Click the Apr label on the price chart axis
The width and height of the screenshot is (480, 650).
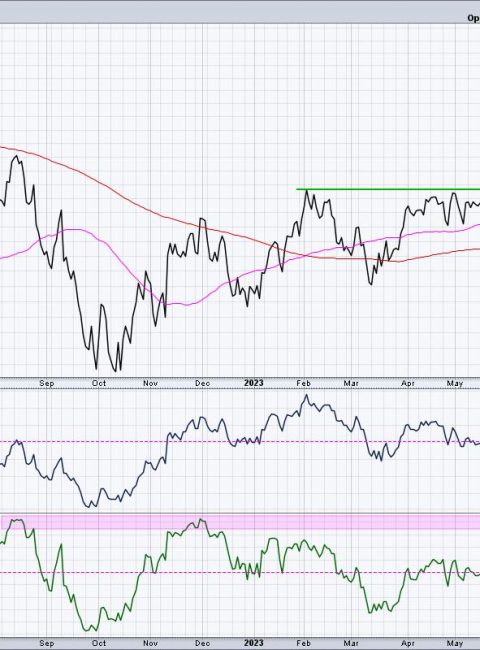408,383
